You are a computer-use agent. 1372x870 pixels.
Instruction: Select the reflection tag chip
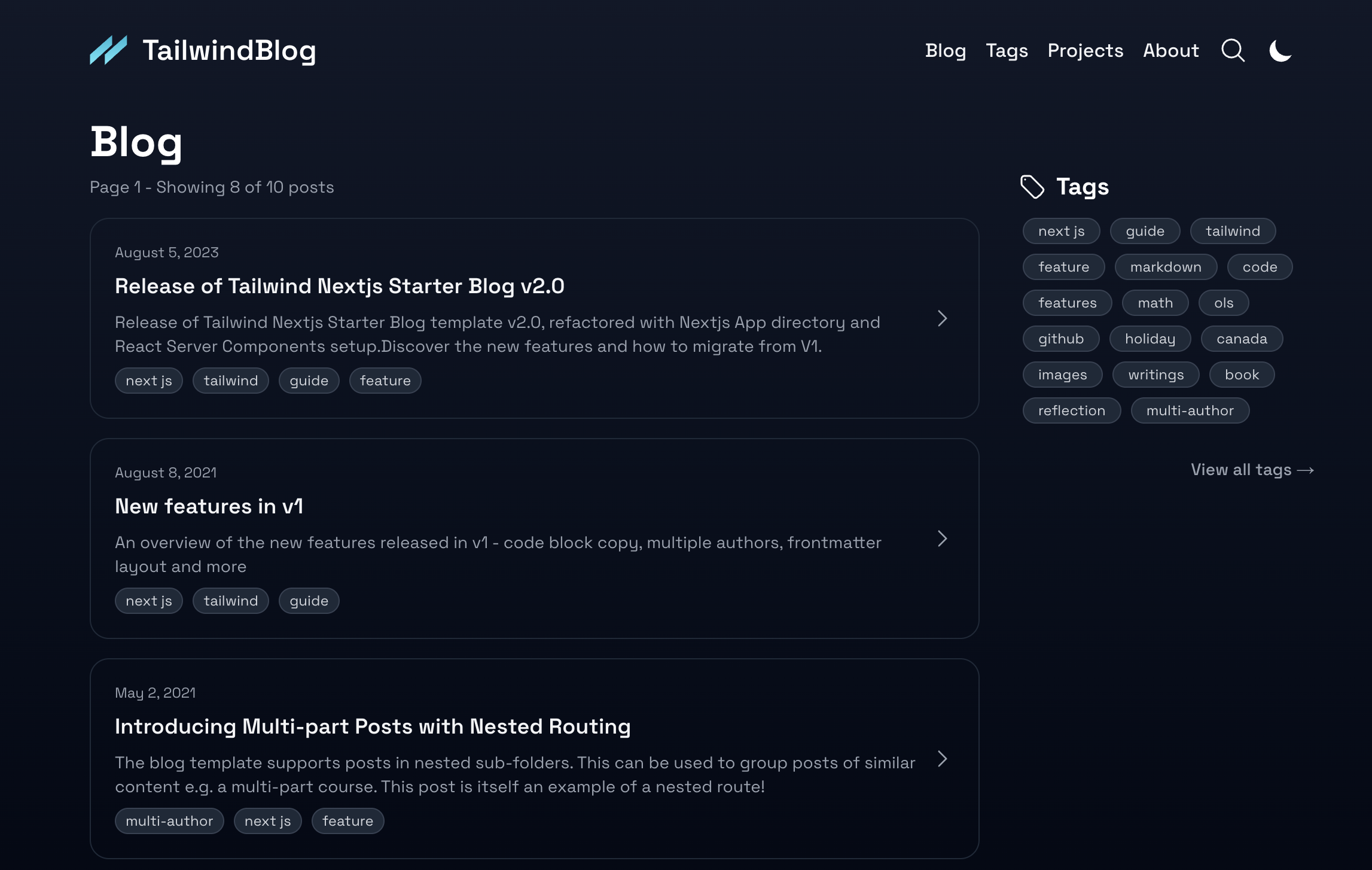tap(1071, 410)
